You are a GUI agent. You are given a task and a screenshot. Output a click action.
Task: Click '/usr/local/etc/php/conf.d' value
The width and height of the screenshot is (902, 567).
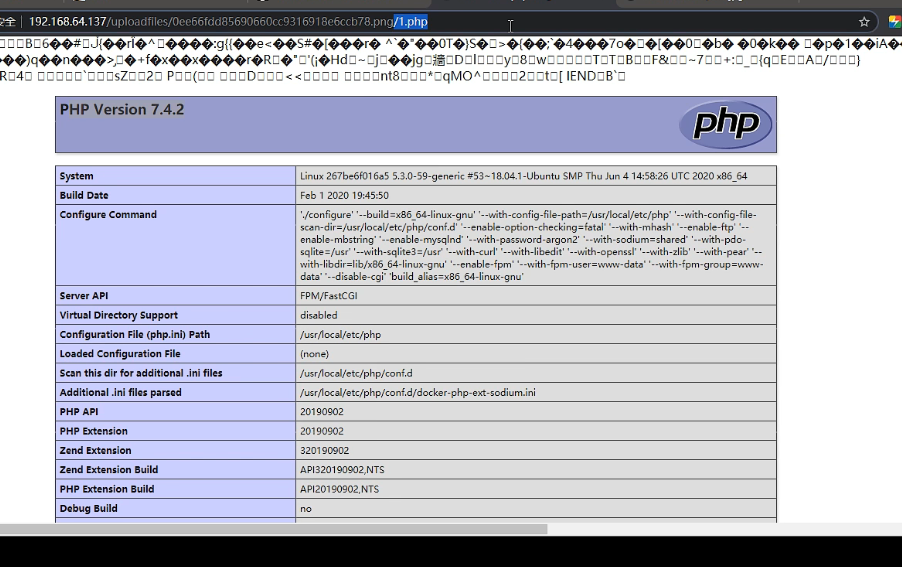coord(356,373)
